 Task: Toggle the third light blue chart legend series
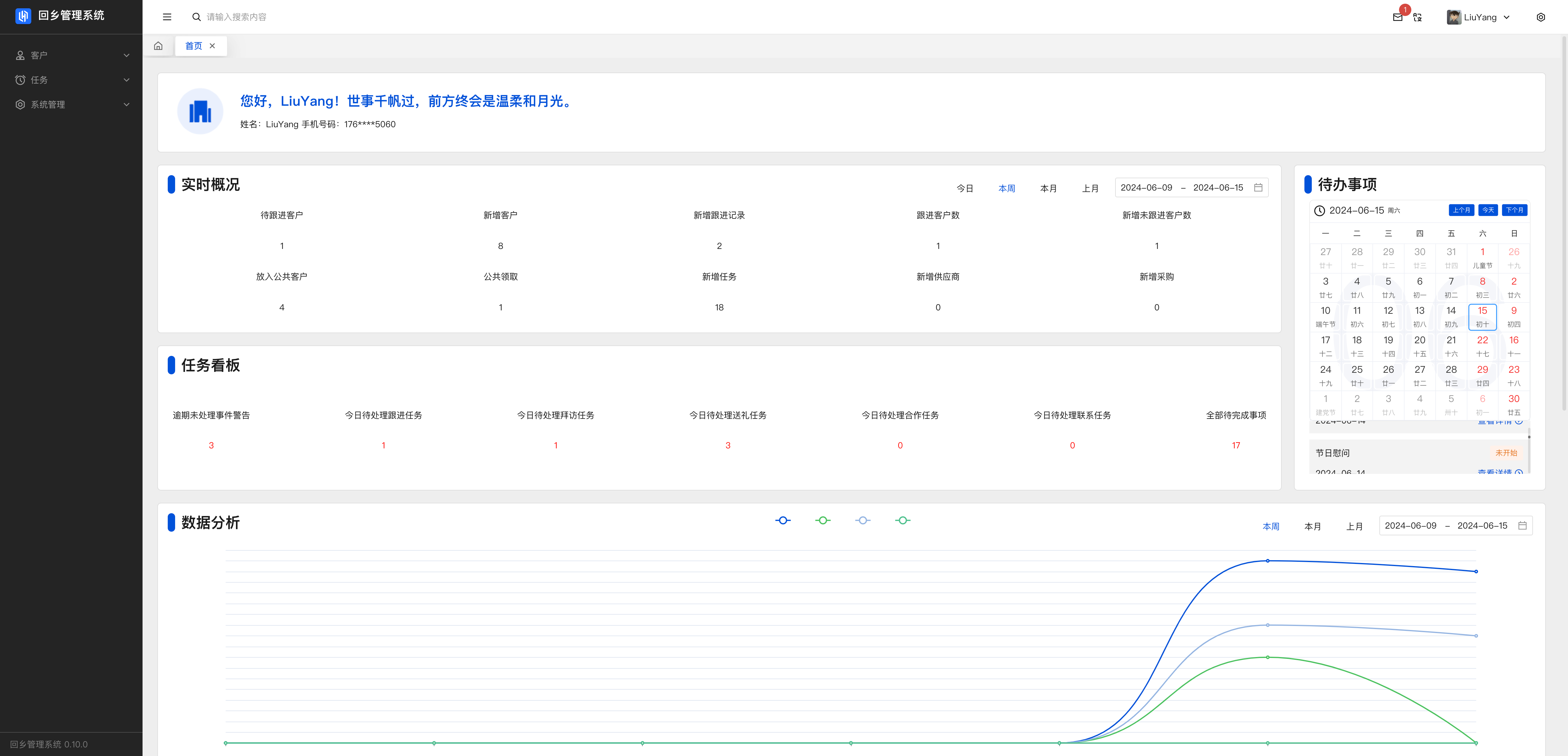pos(863,520)
